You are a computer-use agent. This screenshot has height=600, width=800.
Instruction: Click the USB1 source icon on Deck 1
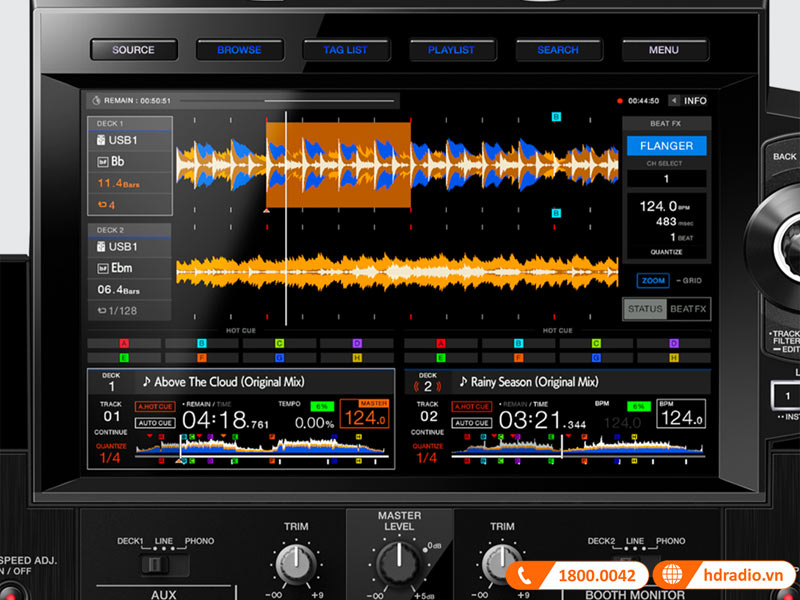(101, 140)
